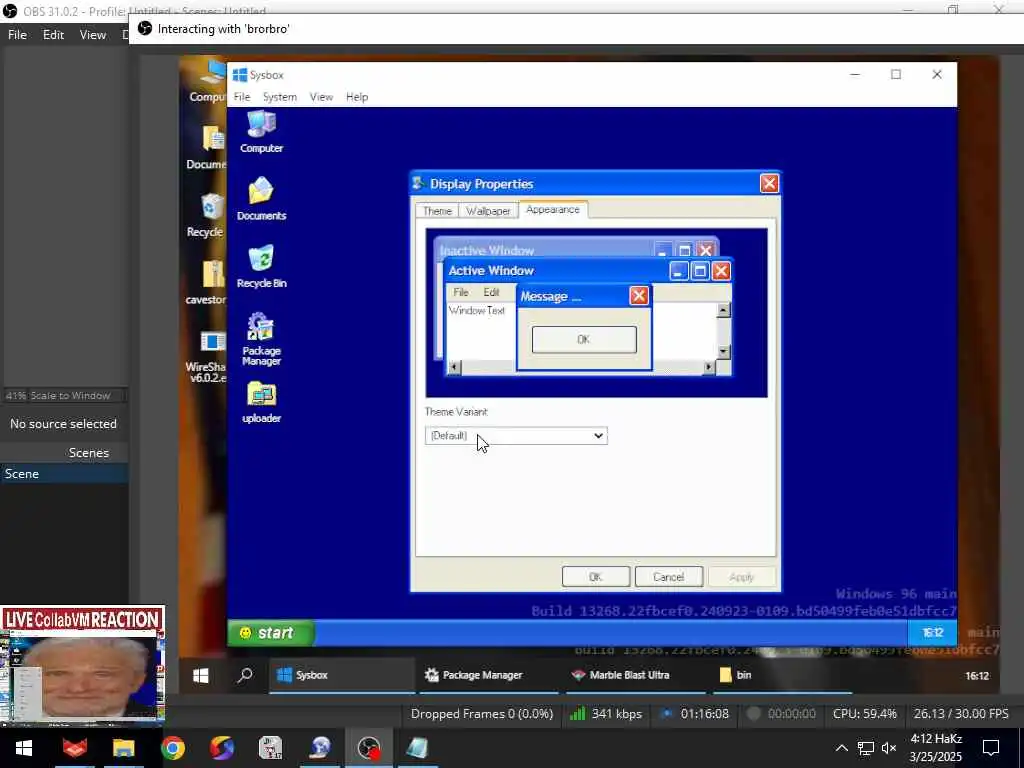
Task: Open Sysbox View menu
Action: point(321,97)
